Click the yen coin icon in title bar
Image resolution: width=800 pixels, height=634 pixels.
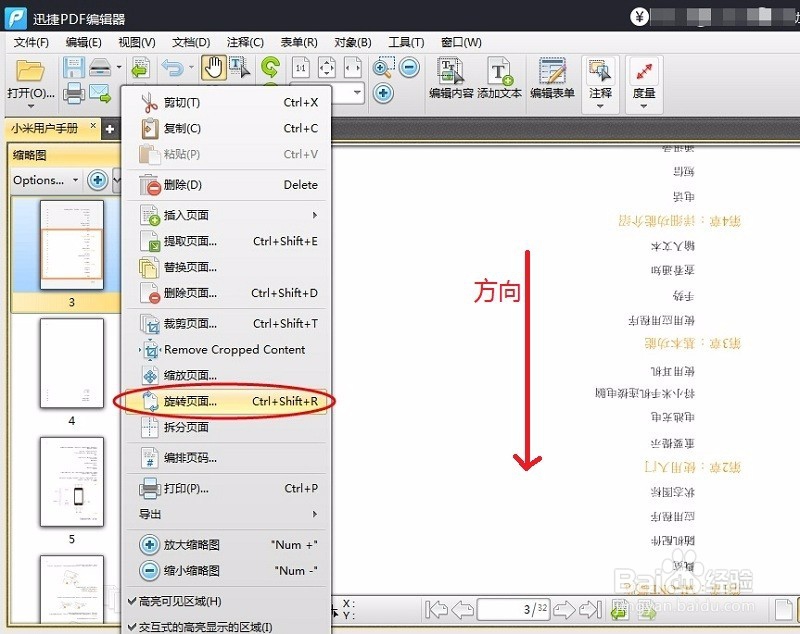639,17
